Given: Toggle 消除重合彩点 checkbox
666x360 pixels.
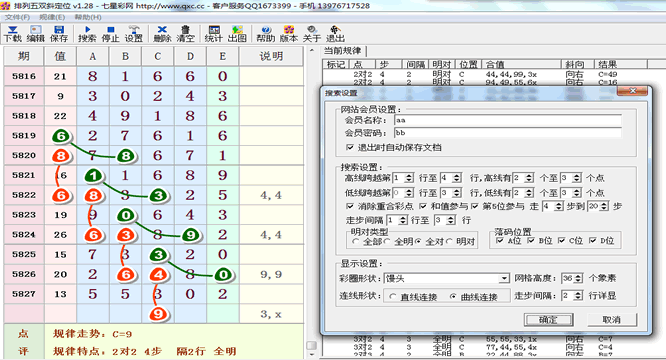Looking at the screenshot, I should click(350, 206).
